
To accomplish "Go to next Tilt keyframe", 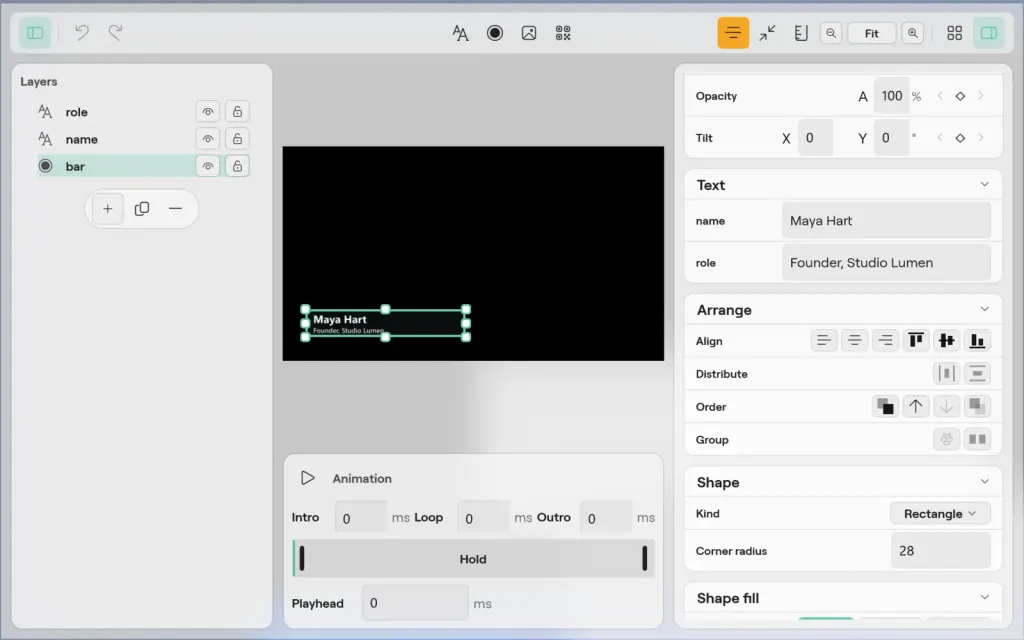I will pyautogui.click(x=981, y=138).
